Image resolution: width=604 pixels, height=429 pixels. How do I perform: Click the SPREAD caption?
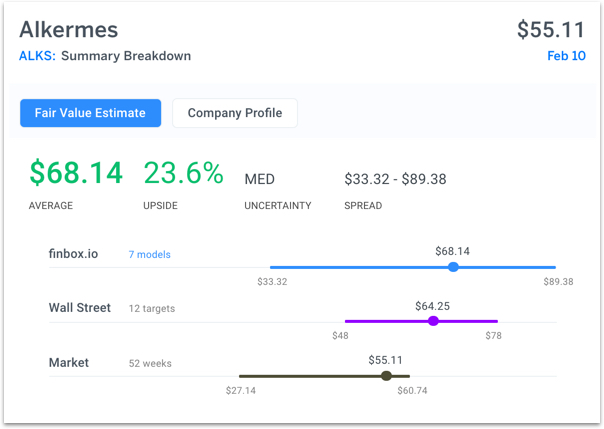[363, 206]
